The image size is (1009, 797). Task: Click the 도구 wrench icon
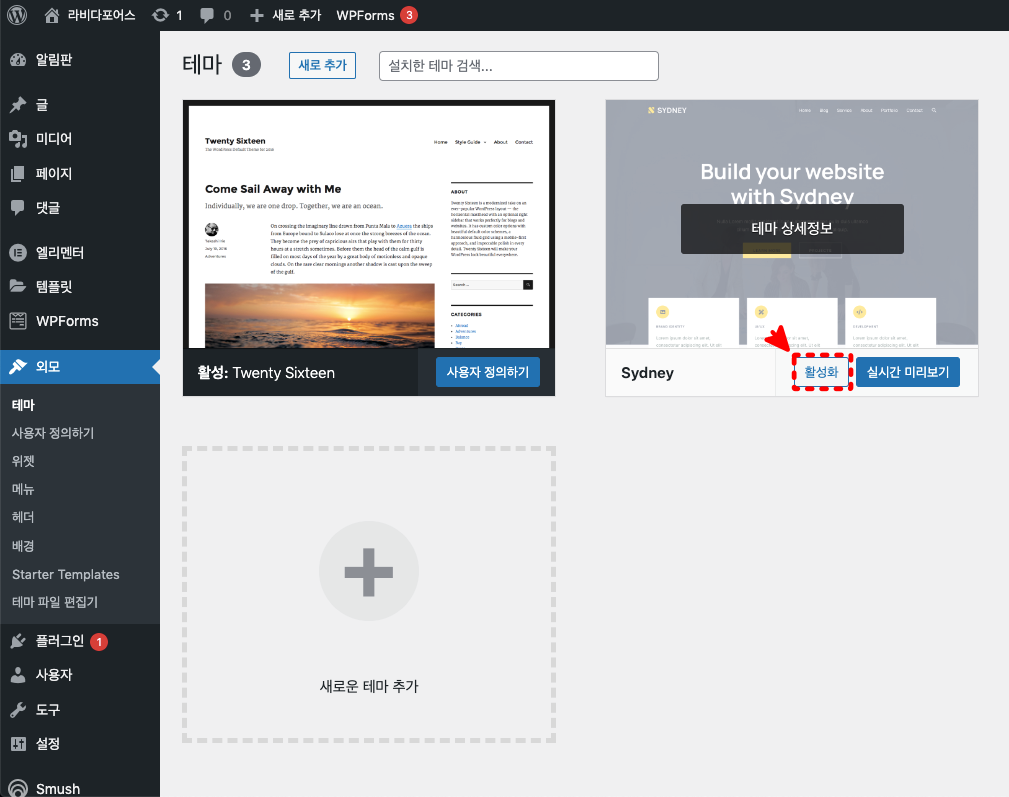pos(18,710)
